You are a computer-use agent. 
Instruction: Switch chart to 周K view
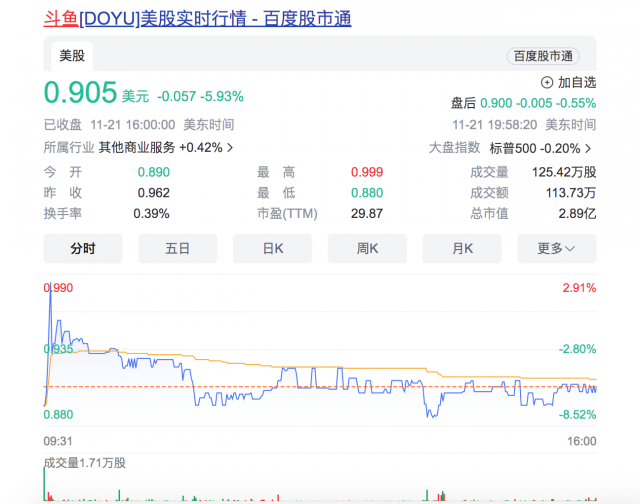367,248
